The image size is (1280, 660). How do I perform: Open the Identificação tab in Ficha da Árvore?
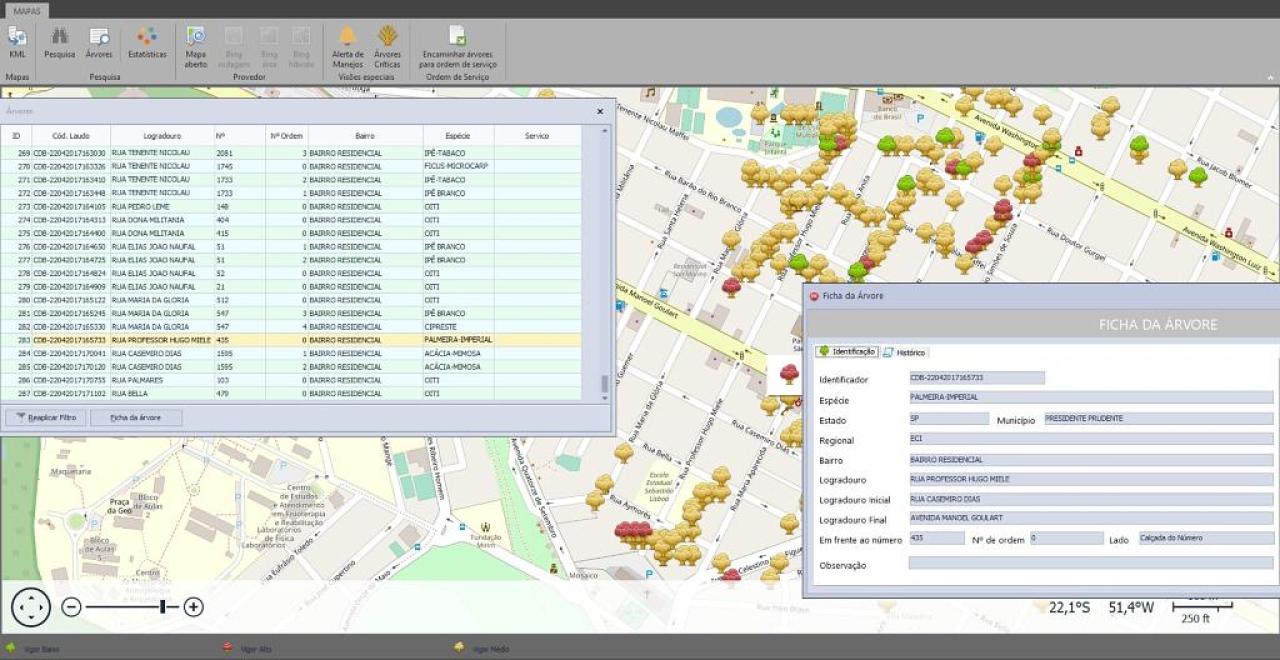847,352
